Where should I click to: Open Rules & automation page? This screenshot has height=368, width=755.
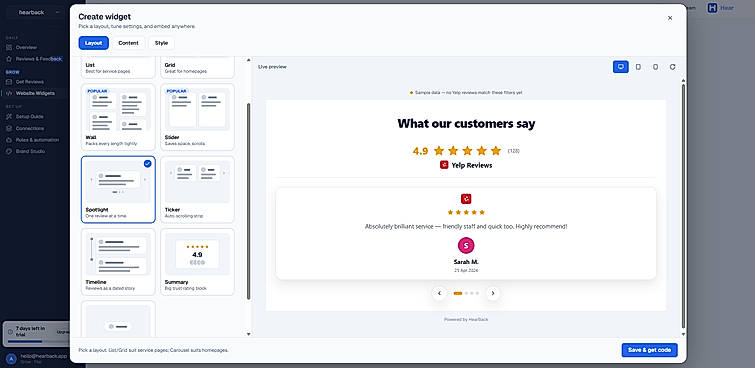point(37,140)
